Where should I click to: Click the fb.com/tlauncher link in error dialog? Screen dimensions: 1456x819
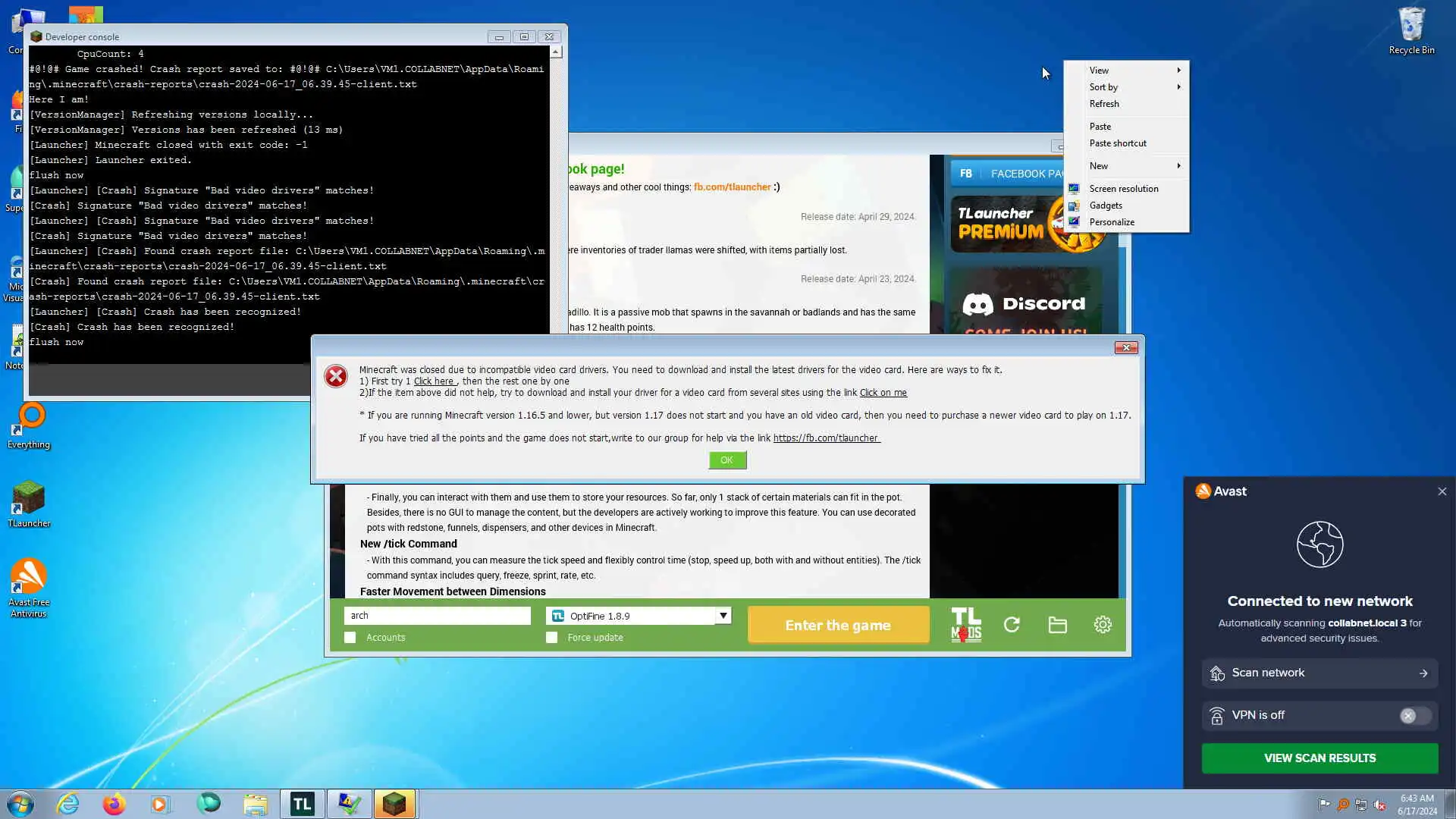coord(826,438)
